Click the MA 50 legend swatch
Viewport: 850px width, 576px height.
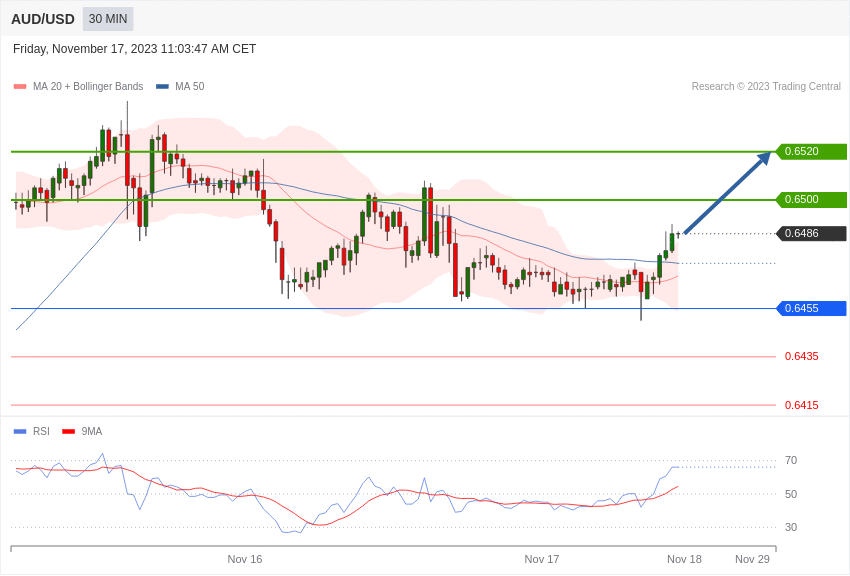pyautogui.click(x=162, y=87)
